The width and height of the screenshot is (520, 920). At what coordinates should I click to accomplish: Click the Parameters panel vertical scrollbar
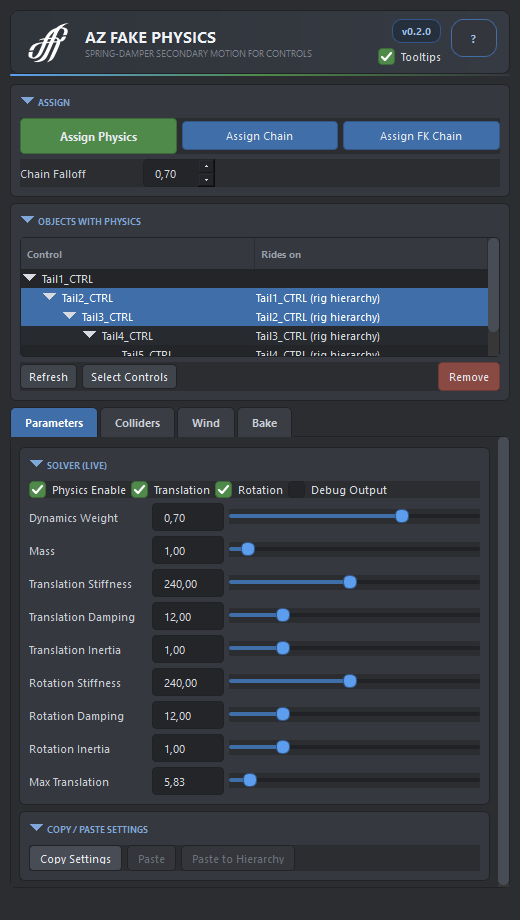pyautogui.click(x=504, y=661)
